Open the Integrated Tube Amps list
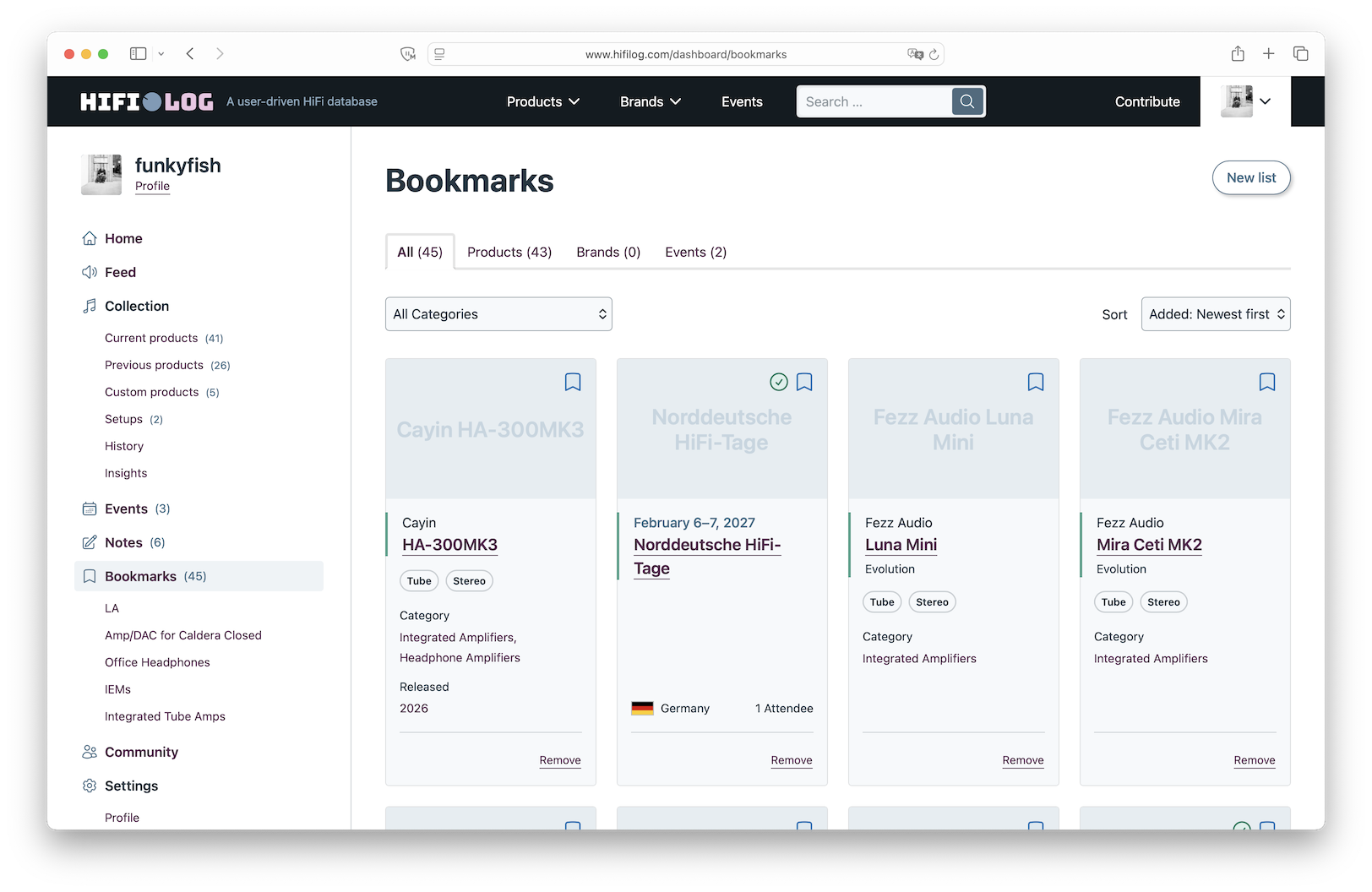Image resolution: width=1372 pixels, height=892 pixels. pyautogui.click(x=165, y=716)
